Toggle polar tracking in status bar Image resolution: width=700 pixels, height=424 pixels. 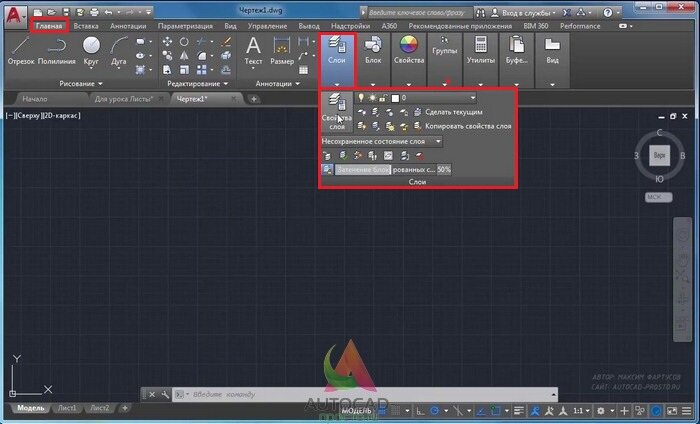point(434,411)
